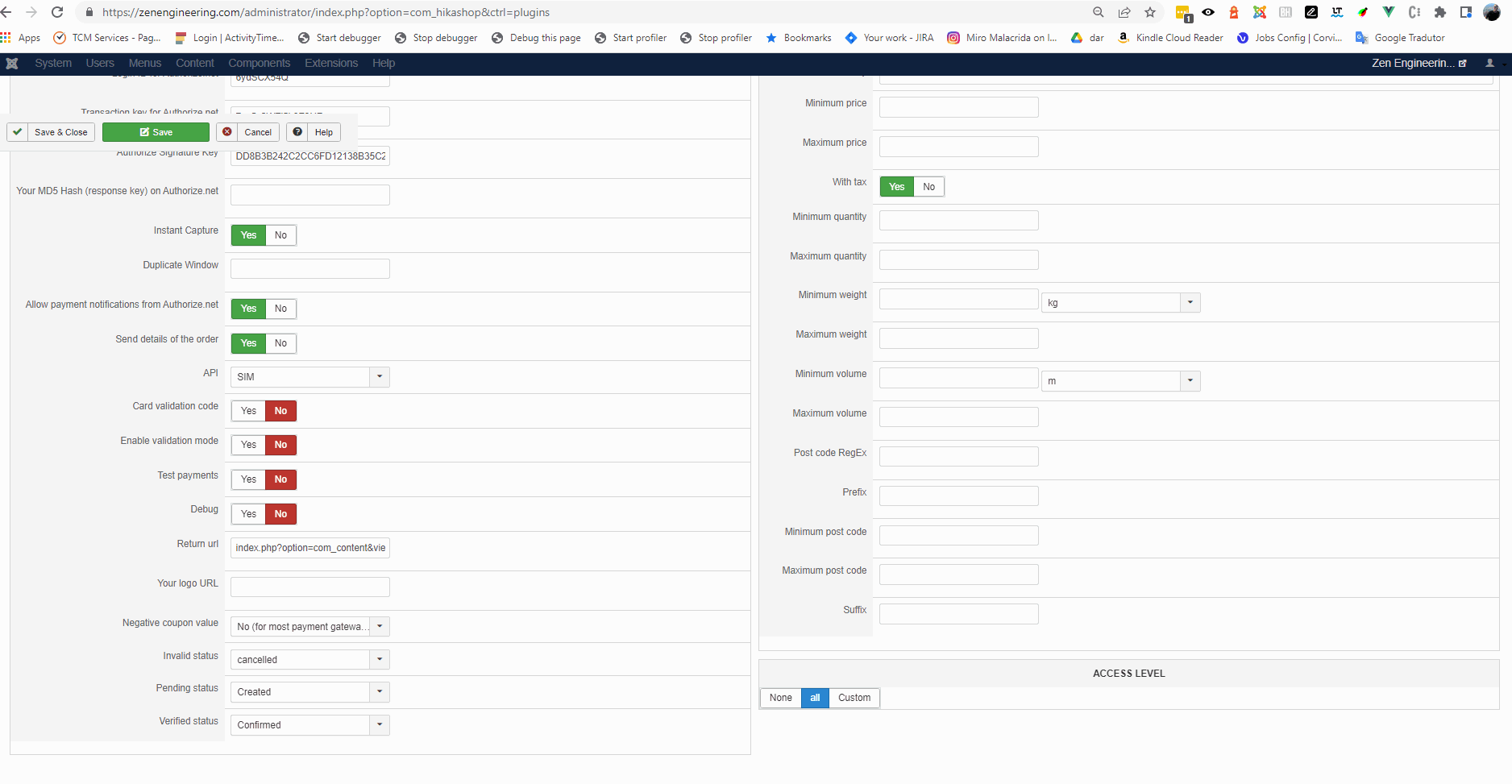Open Zen Engineering site link
This screenshot has width=1512, height=784.
coord(1419,63)
